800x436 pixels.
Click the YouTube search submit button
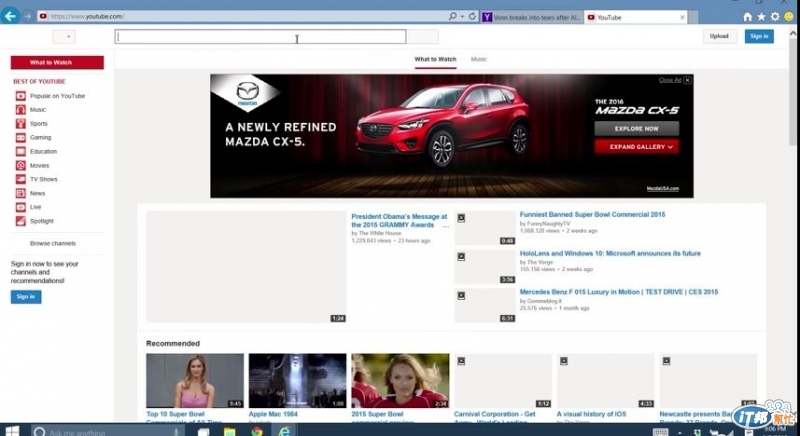click(422, 36)
